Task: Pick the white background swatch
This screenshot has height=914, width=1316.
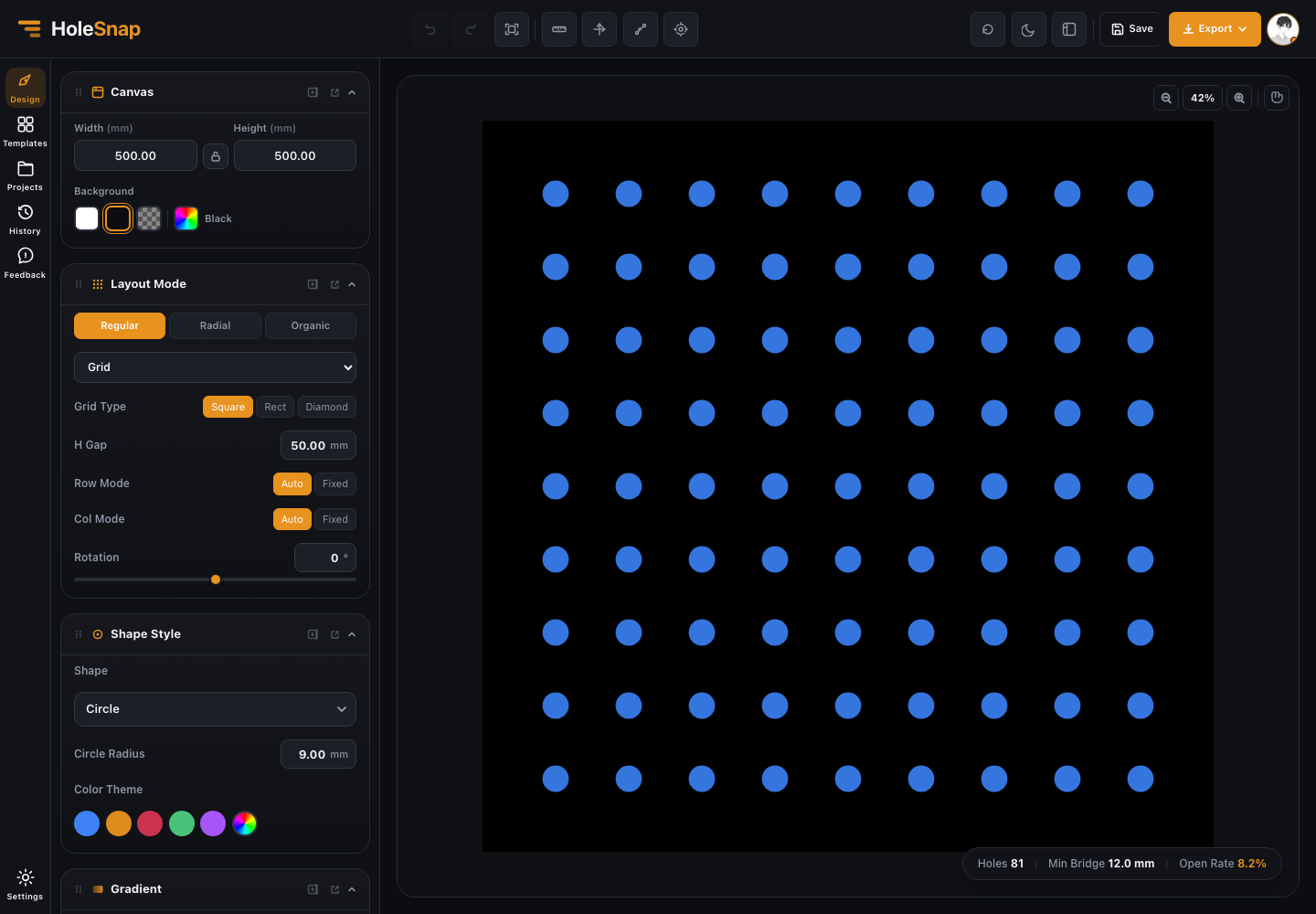Action: tap(87, 218)
